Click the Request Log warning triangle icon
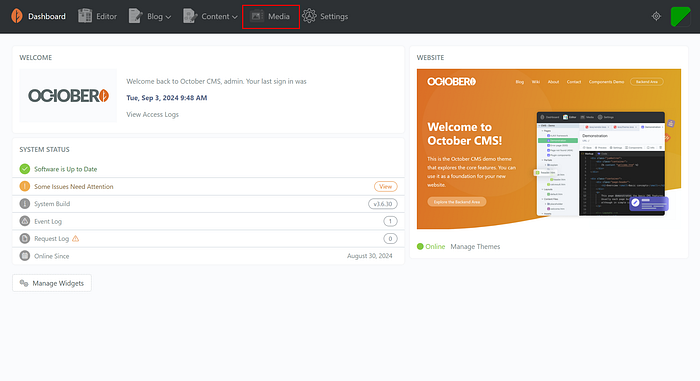The image size is (700, 381). point(75,239)
